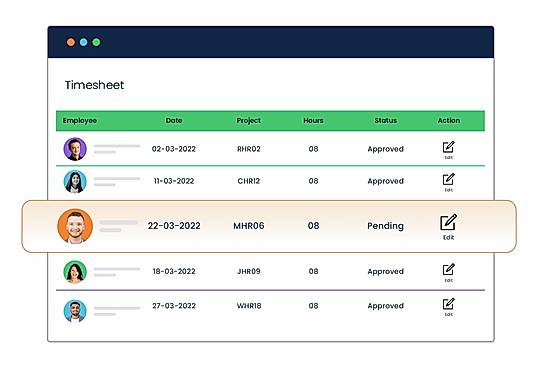This screenshot has height=368, width=538.
Task: Click Approved status in CHR12 row
Action: 386,181
